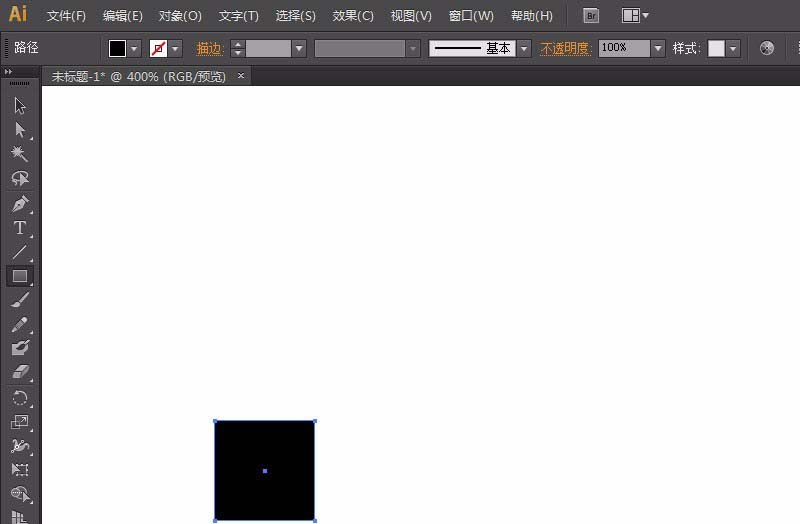
Task: Open the 视图(V) menu
Action: coord(411,16)
